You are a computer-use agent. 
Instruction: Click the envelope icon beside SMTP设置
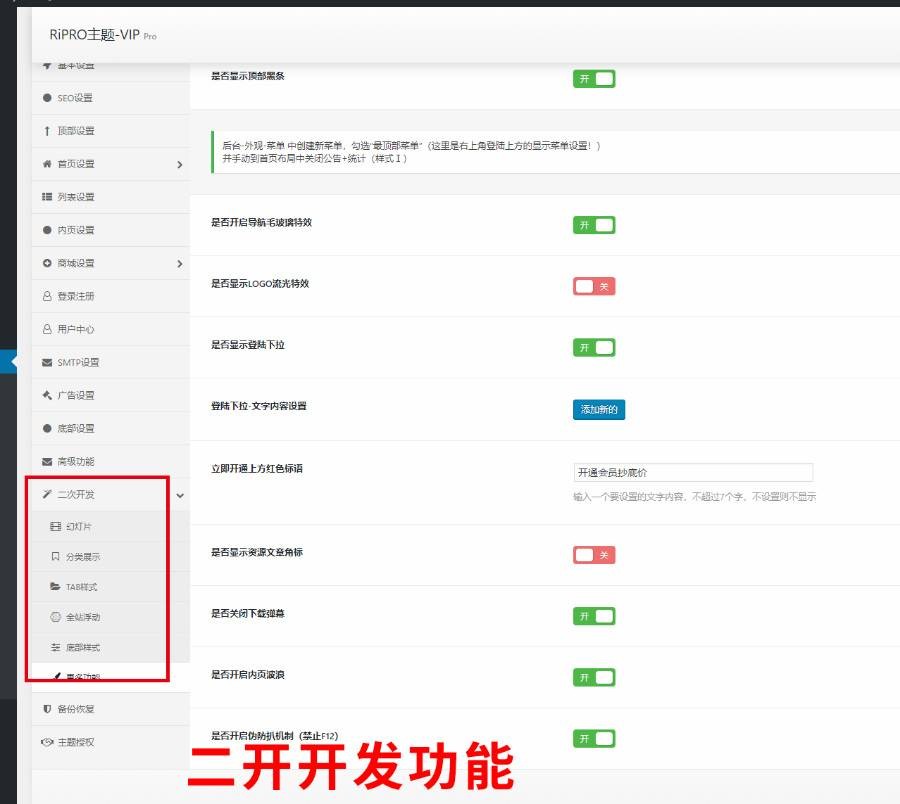coord(47,362)
